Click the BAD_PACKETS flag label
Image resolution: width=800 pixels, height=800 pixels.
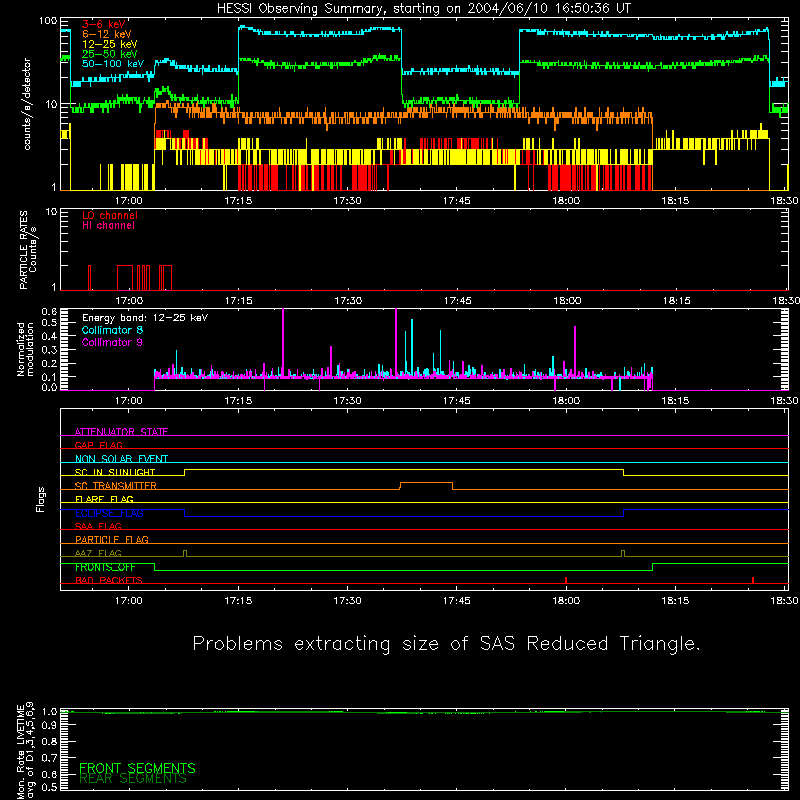109,580
